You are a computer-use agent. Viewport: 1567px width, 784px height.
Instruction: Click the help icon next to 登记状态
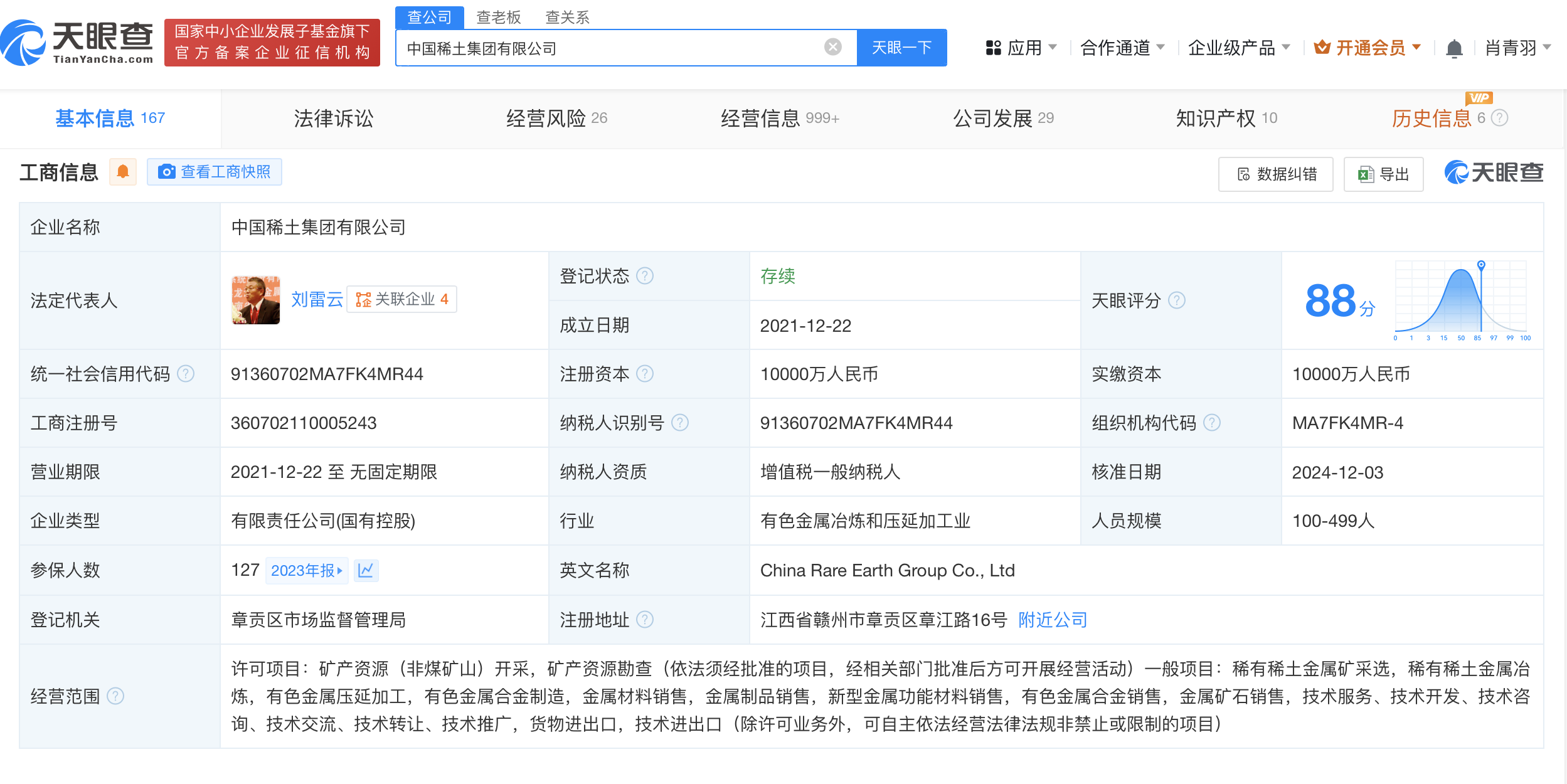645,276
